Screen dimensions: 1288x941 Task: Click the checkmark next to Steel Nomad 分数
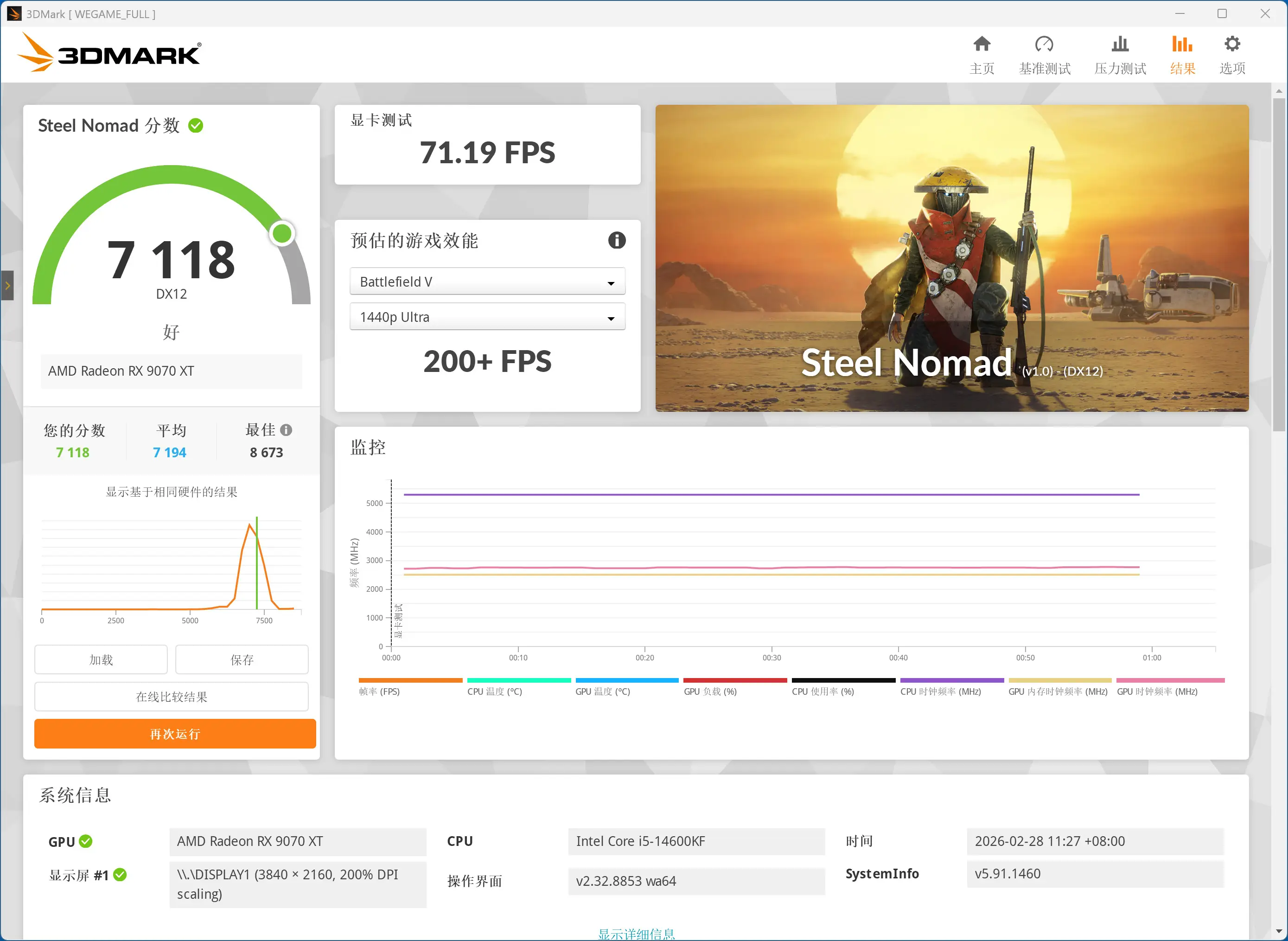(196, 125)
